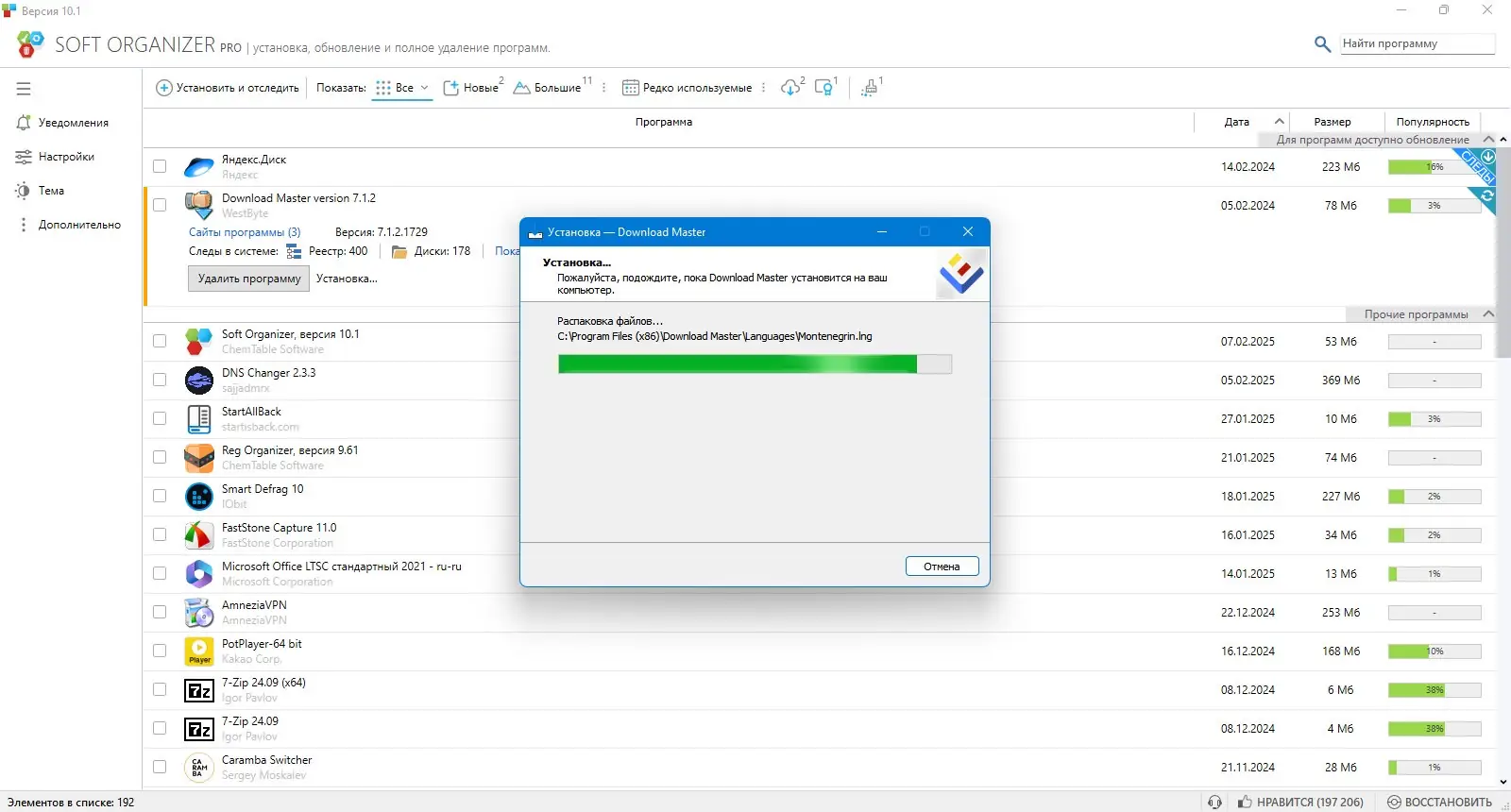Viewport: 1511px width, 812px height.
Task: Tick the Smart Defrag 10 checkbox
Action: coord(160,496)
